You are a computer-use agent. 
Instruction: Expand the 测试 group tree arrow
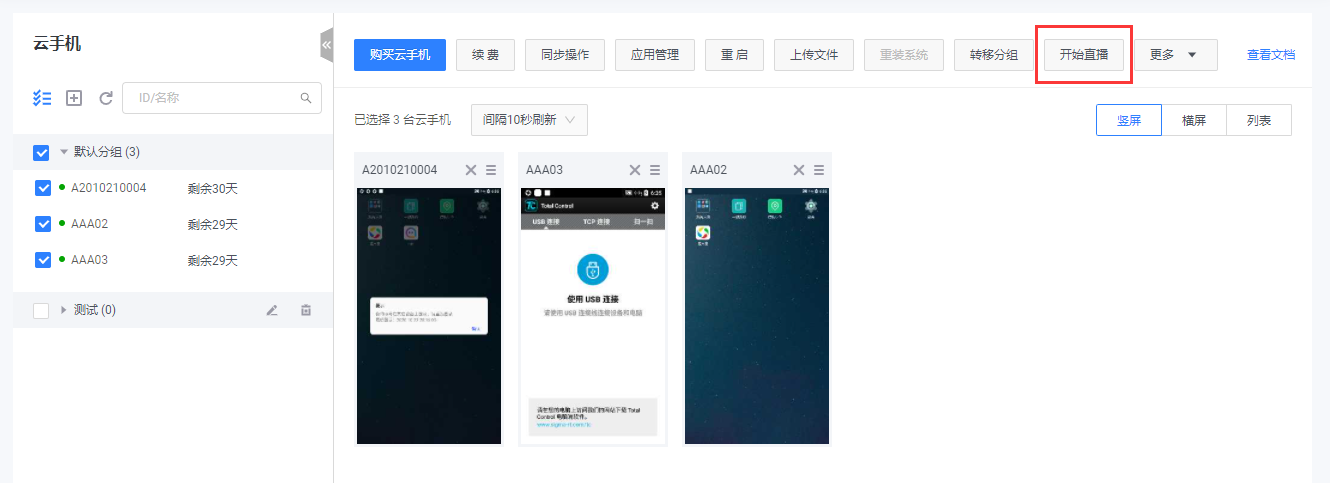click(x=65, y=310)
